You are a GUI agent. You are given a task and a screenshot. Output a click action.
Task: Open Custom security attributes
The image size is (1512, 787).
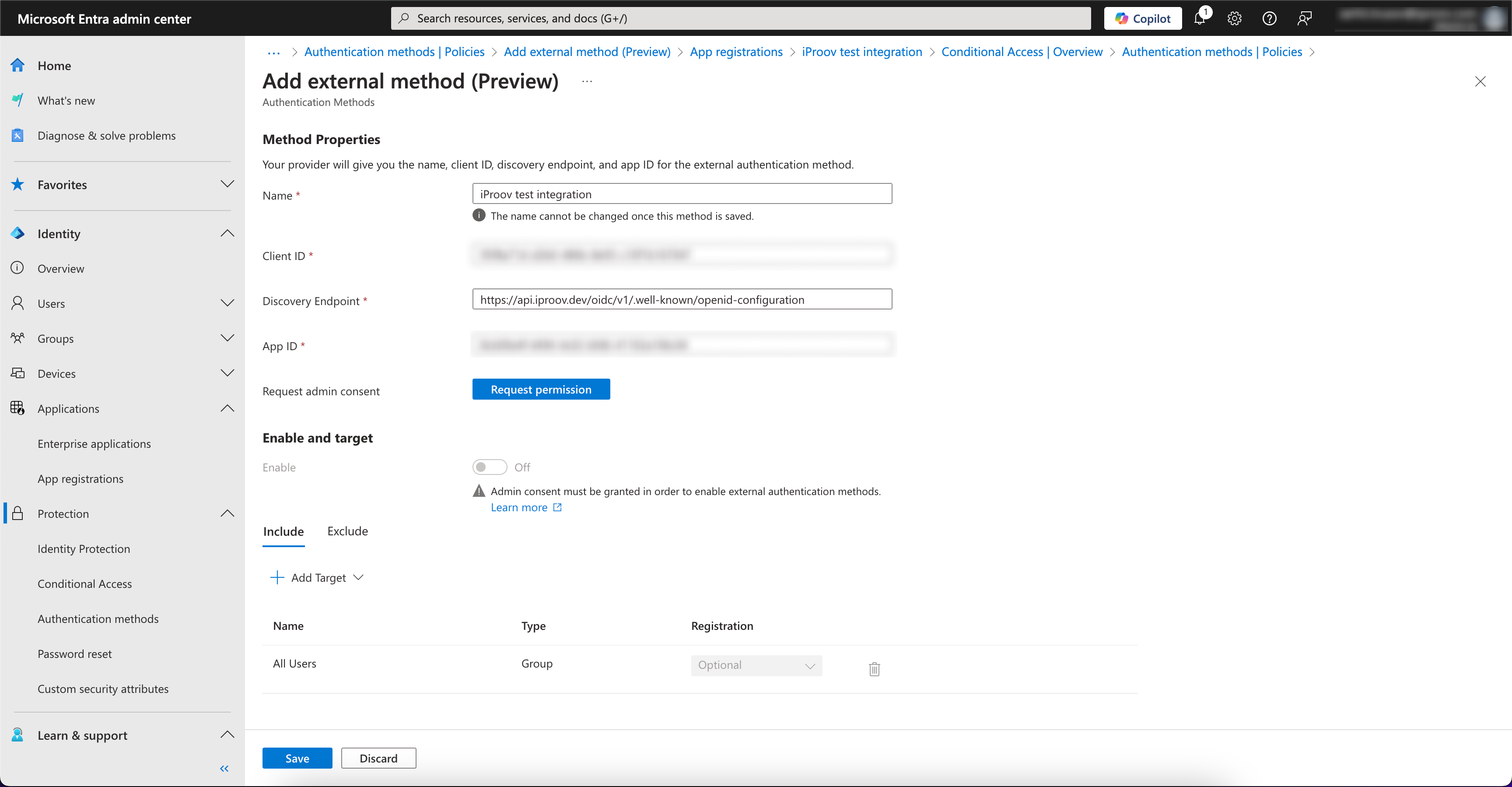[x=103, y=689]
